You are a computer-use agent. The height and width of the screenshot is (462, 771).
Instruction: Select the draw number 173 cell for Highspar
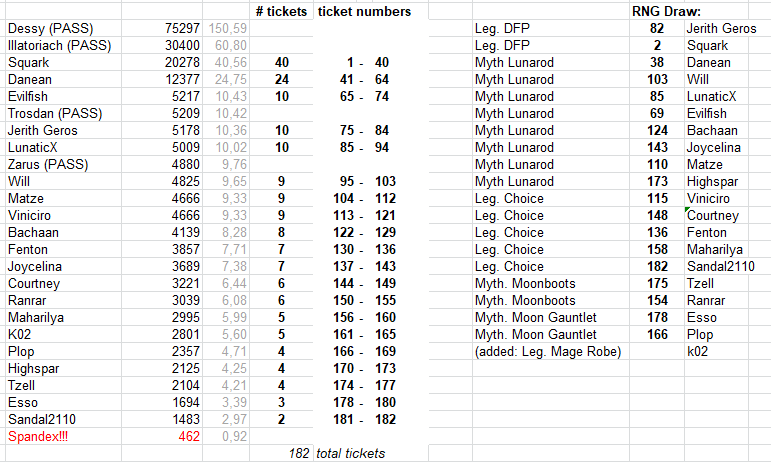pos(657,181)
